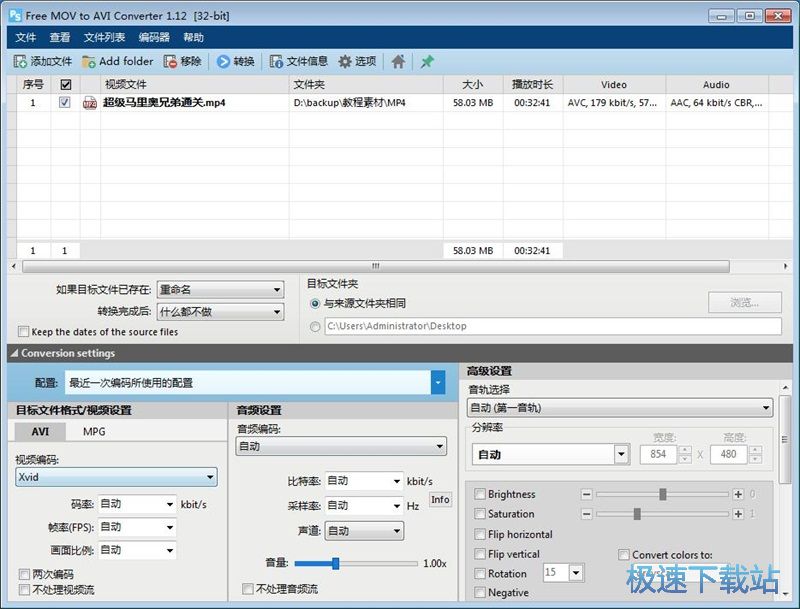Click the Info button beside sample rate
The height and width of the screenshot is (609, 800).
[x=440, y=499]
